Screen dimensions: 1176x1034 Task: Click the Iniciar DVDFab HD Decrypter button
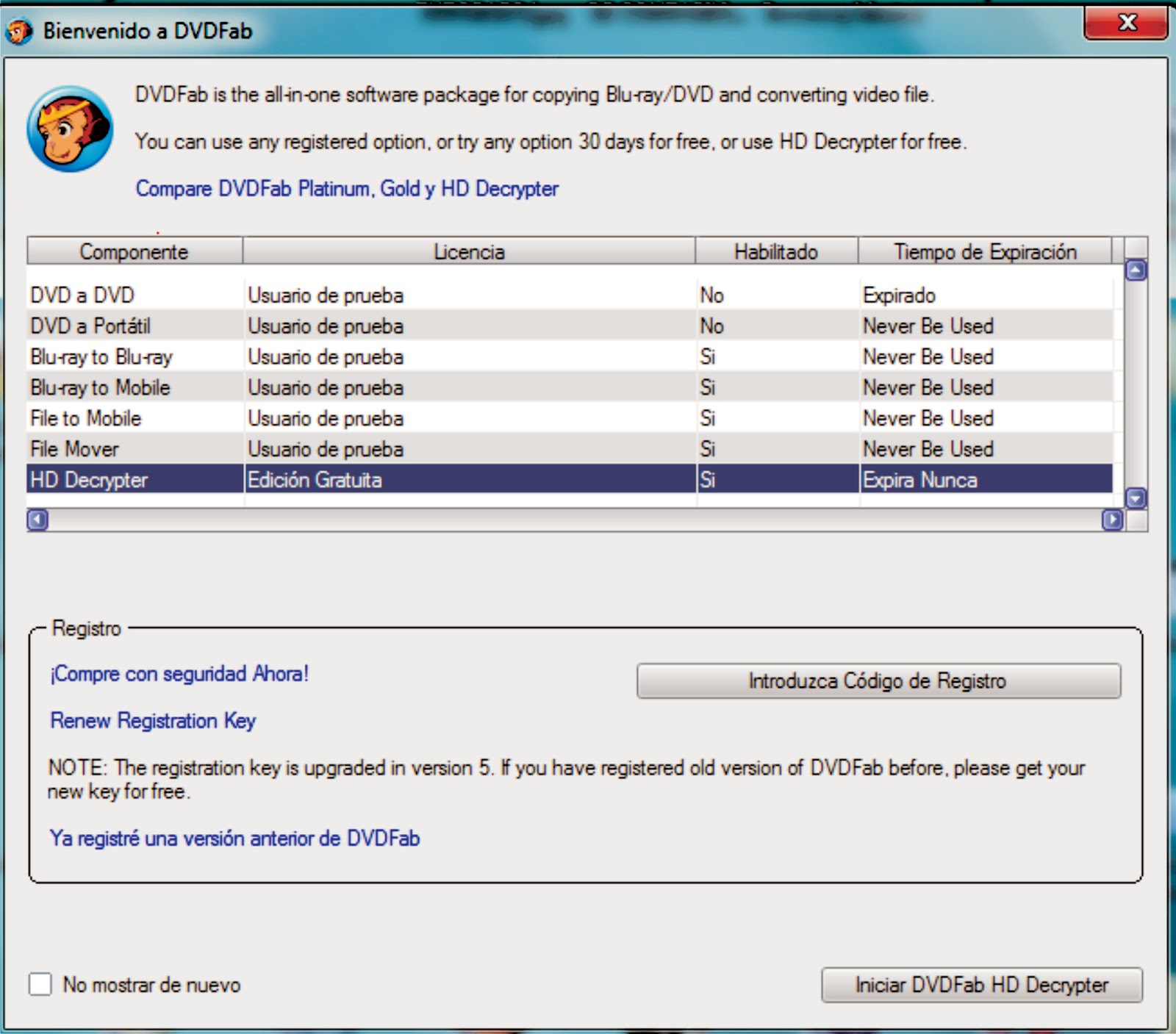click(x=982, y=985)
